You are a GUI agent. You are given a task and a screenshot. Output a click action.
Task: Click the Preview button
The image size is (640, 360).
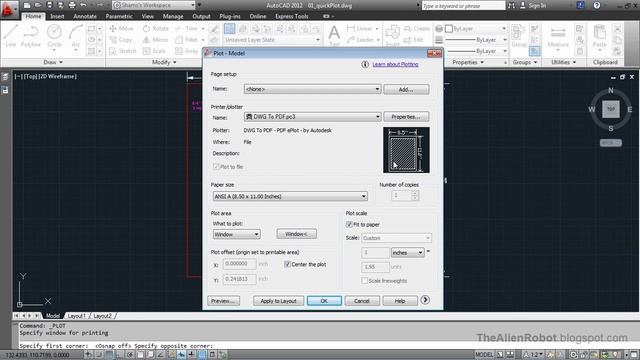(223, 301)
